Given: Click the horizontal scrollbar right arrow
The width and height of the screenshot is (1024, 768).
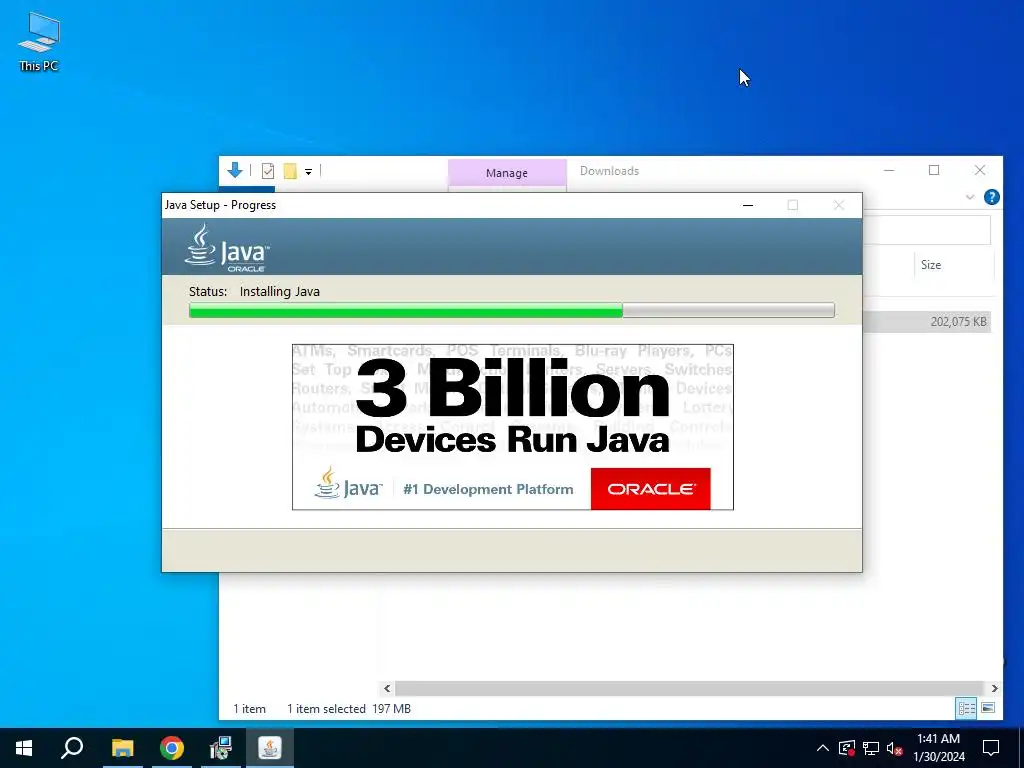Looking at the screenshot, I should pos(994,688).
